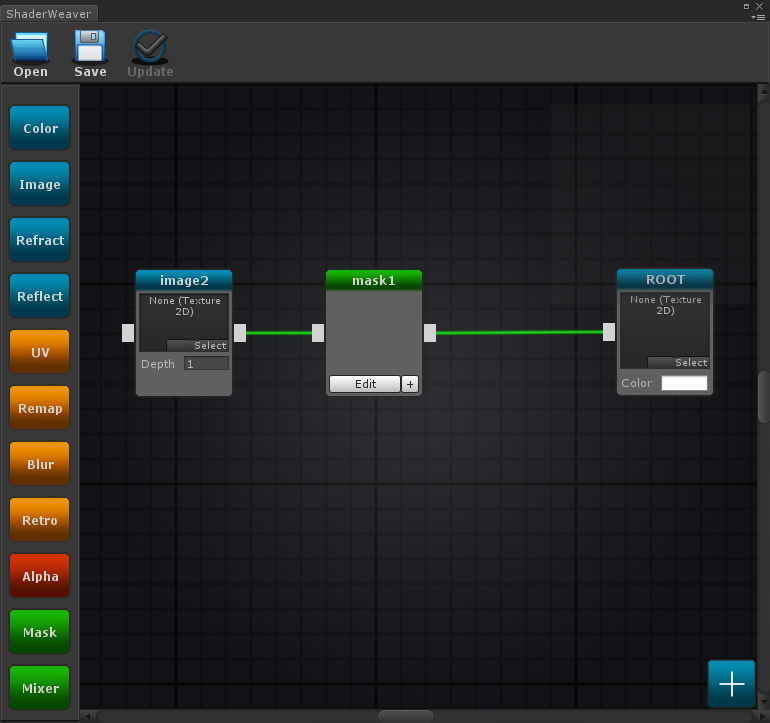
Task: Click the vertical scrollbar down arrow
Action: point(764,702)
